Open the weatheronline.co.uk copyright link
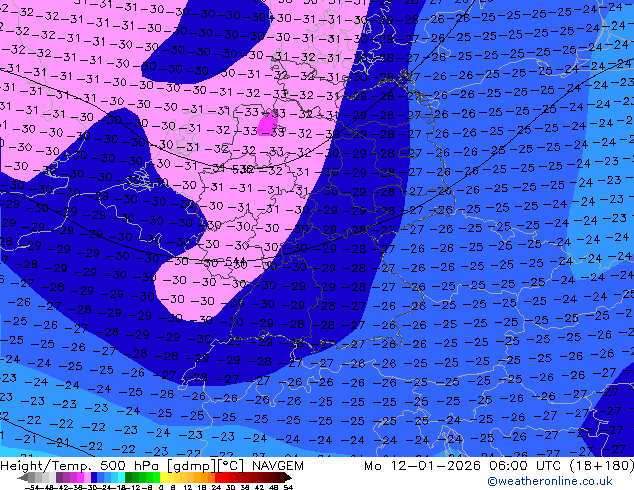 [x=550, y=481]
